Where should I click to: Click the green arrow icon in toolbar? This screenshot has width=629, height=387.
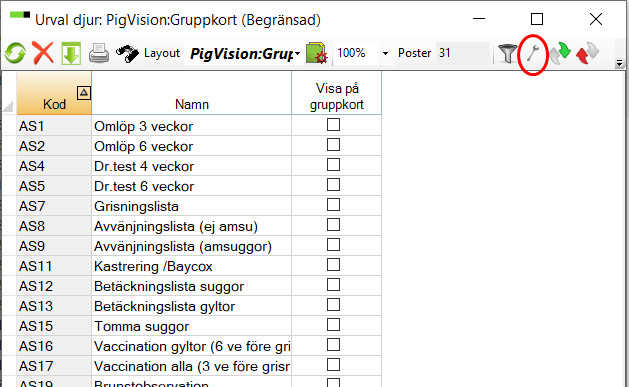click(560, 53)
